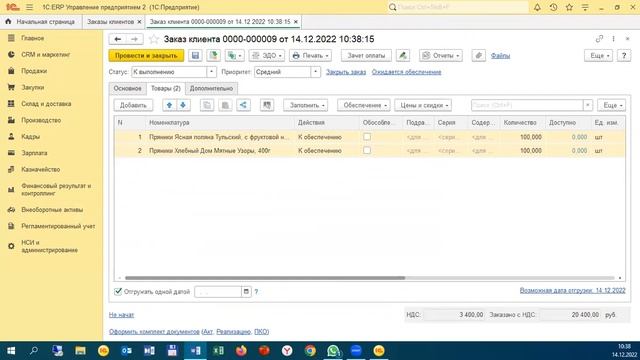Go back with the left arrow

(x=118, y=39)
